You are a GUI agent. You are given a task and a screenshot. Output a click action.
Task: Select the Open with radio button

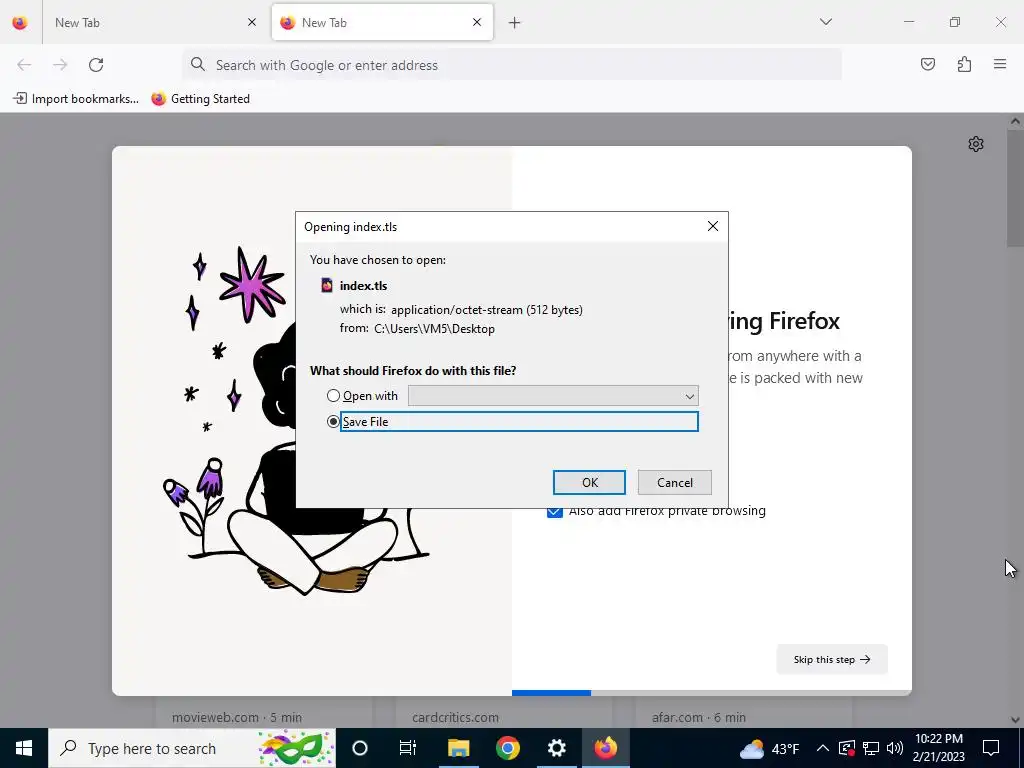pyautogui.click(x=333, y=396)
